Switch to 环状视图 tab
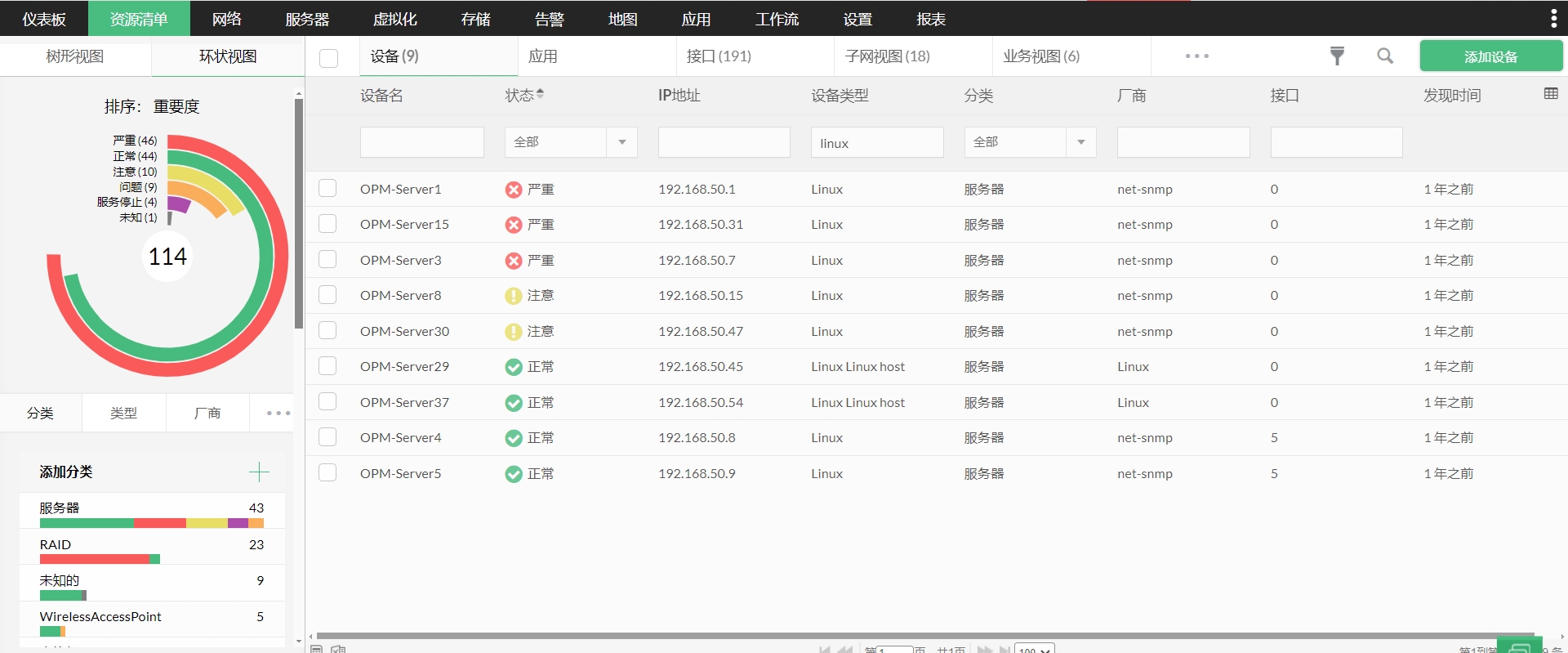1568x653 pixels. pyautogui.click(x=228, y=56)
